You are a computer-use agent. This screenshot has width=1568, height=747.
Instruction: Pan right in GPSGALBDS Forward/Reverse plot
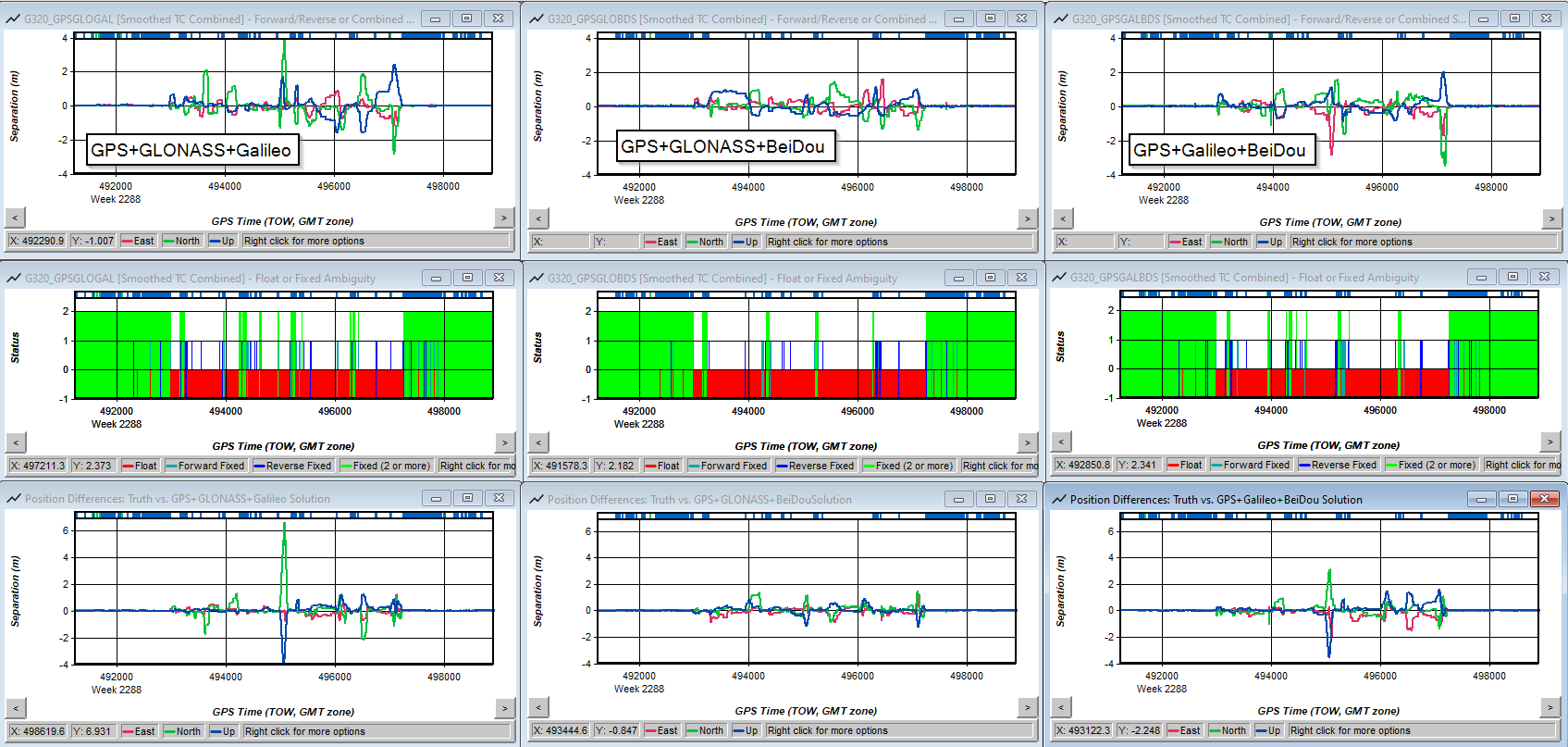pos(1551,219)
